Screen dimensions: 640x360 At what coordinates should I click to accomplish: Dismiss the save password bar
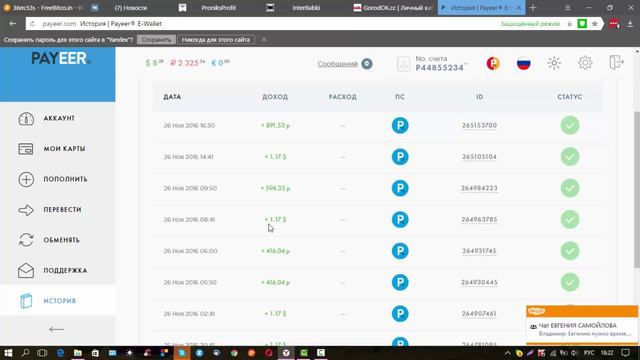(264, 40)
